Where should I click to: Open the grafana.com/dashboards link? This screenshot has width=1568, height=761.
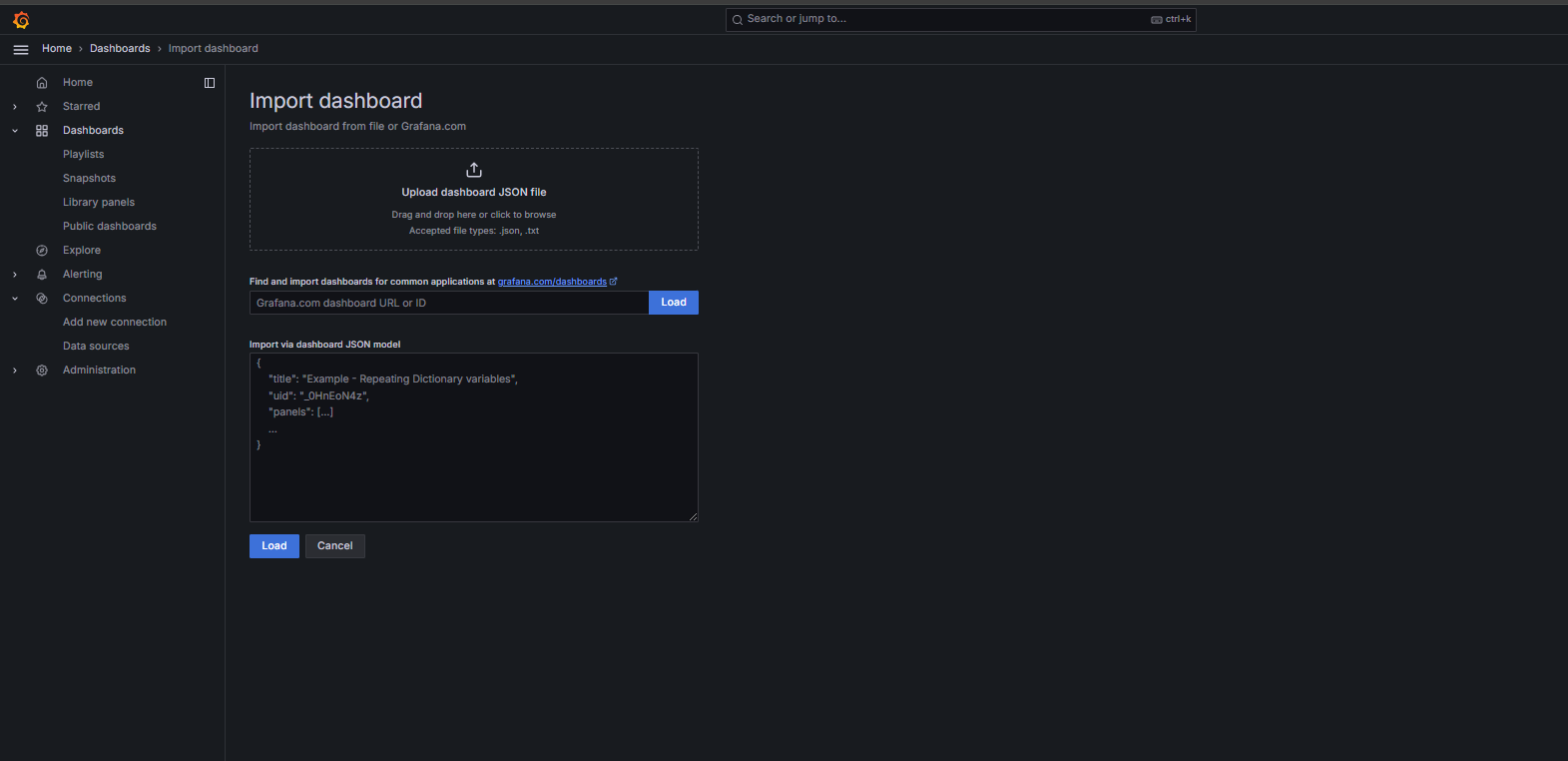click(x=552, y=282)
